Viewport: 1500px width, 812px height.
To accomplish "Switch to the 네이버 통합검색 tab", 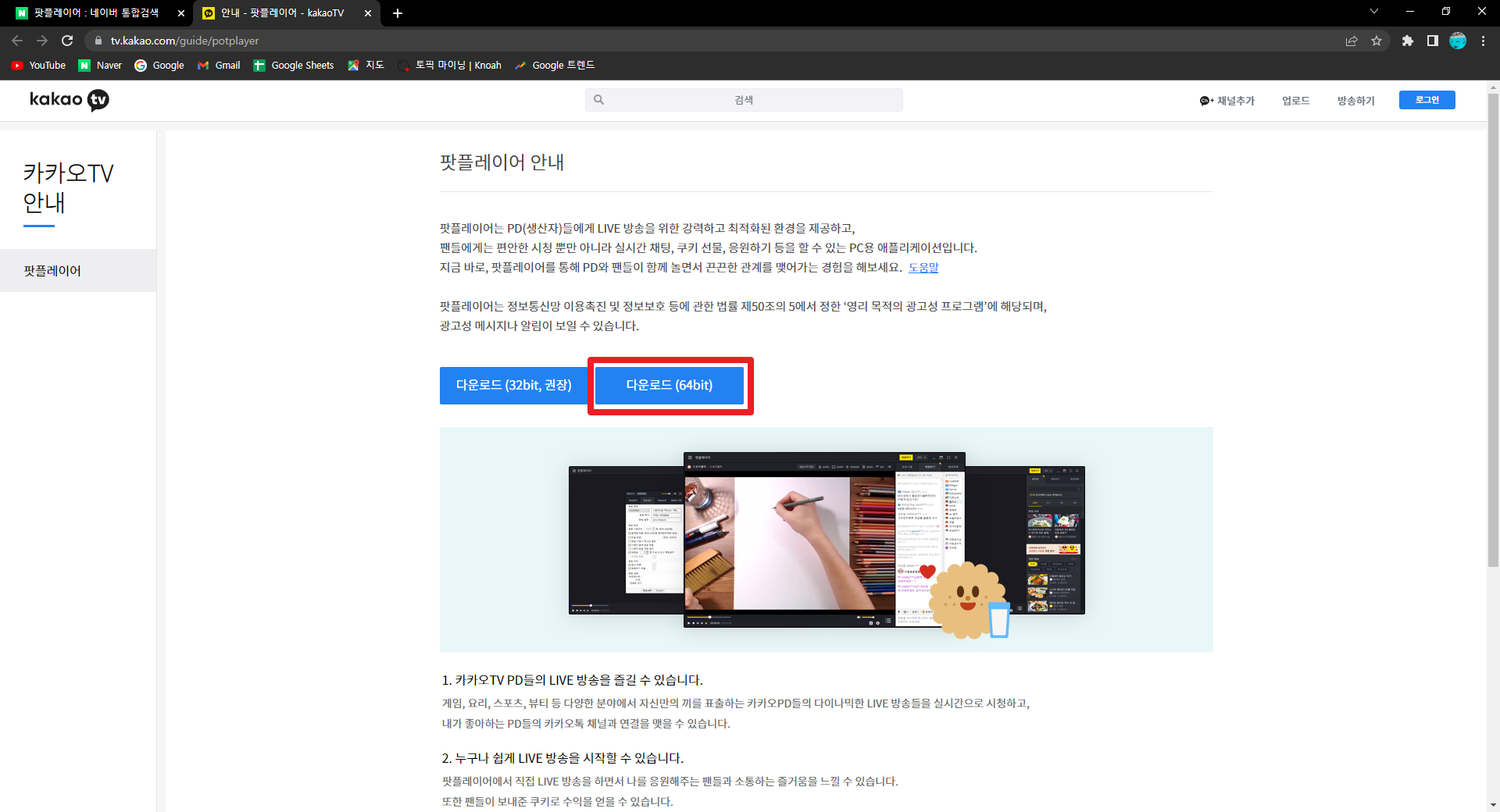I will 96,13.
